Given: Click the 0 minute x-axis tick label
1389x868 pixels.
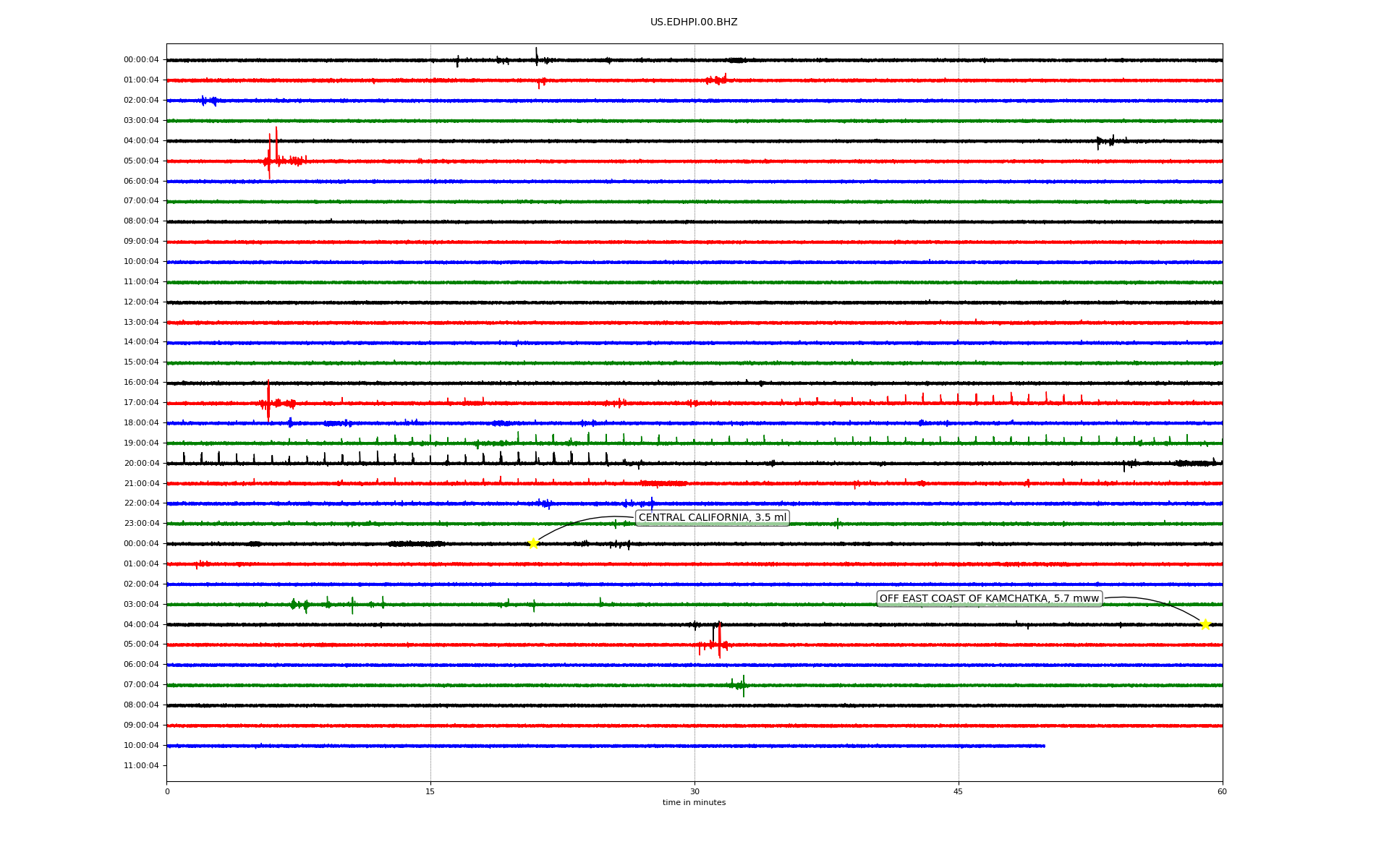Looking at the screenshot, I should [x=167, y=791].
